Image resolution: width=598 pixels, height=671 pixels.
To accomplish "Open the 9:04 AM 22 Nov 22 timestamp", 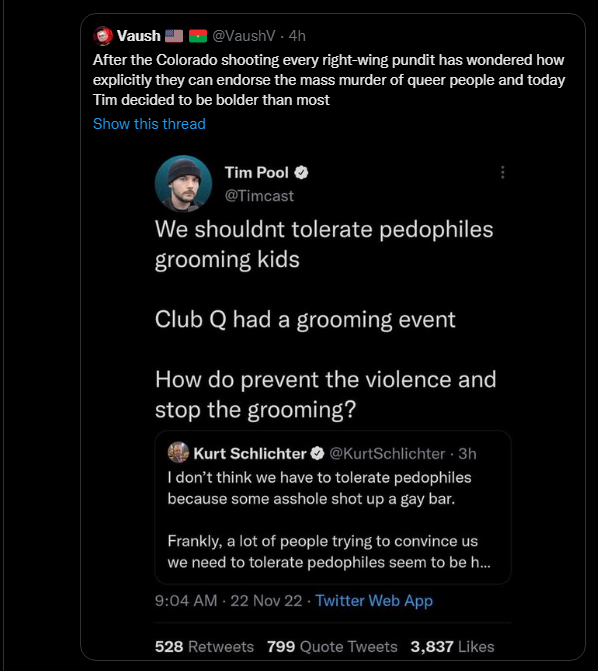I will (x=229, y=601).
